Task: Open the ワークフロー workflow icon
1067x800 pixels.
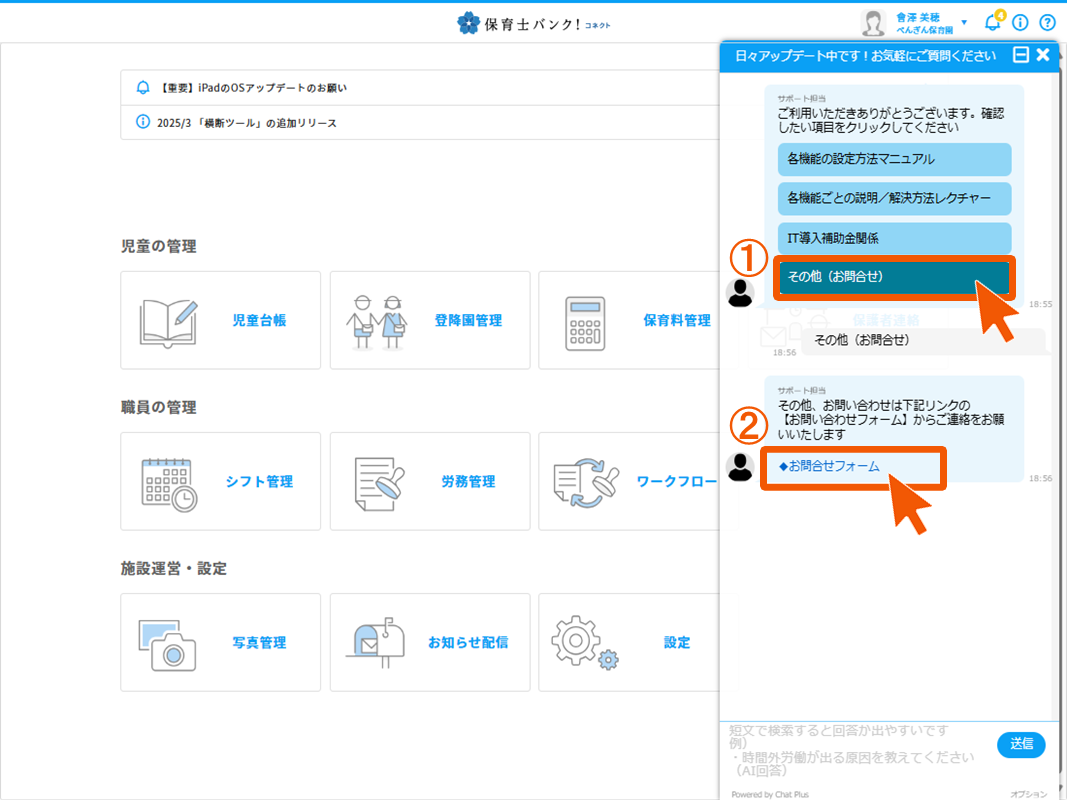Action: click(640, 481)
